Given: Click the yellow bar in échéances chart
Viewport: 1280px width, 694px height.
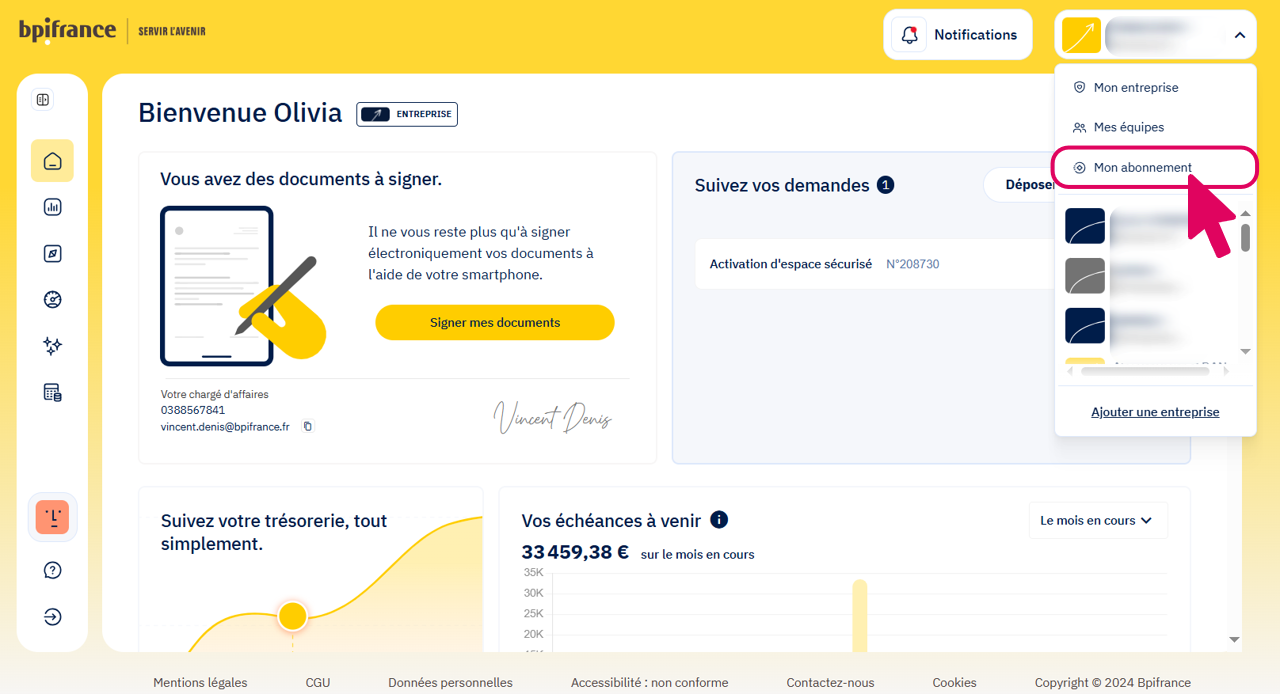Looking at the screenshot, I should (x=859, y=615).
